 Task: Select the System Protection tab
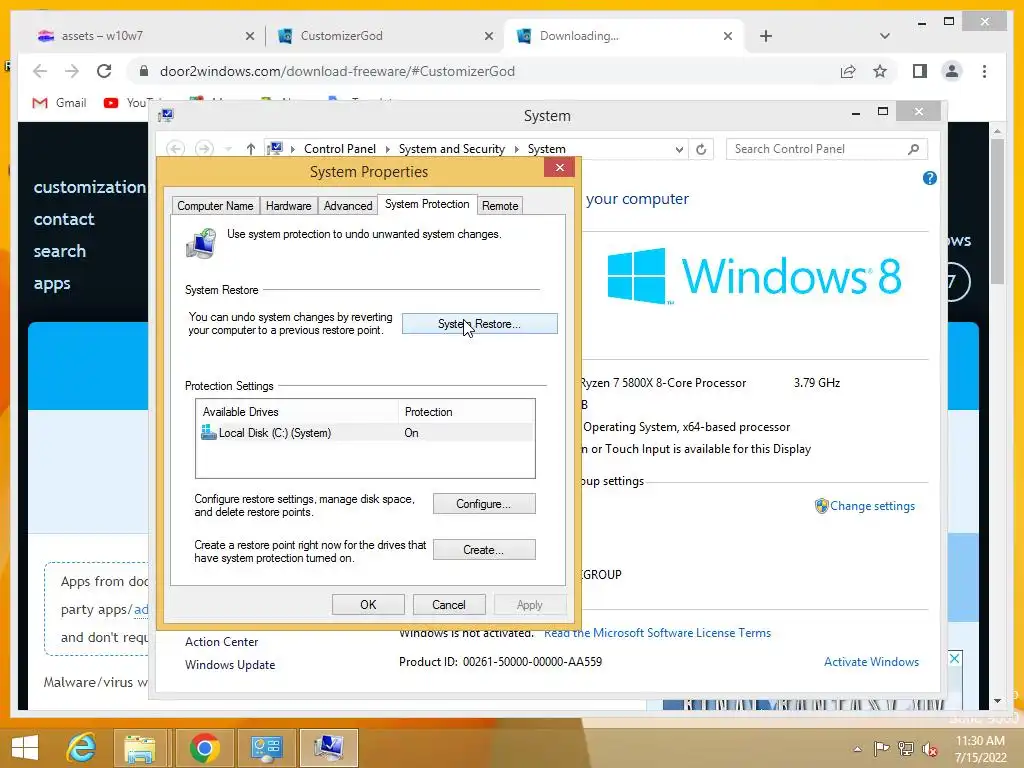(427, 204)
